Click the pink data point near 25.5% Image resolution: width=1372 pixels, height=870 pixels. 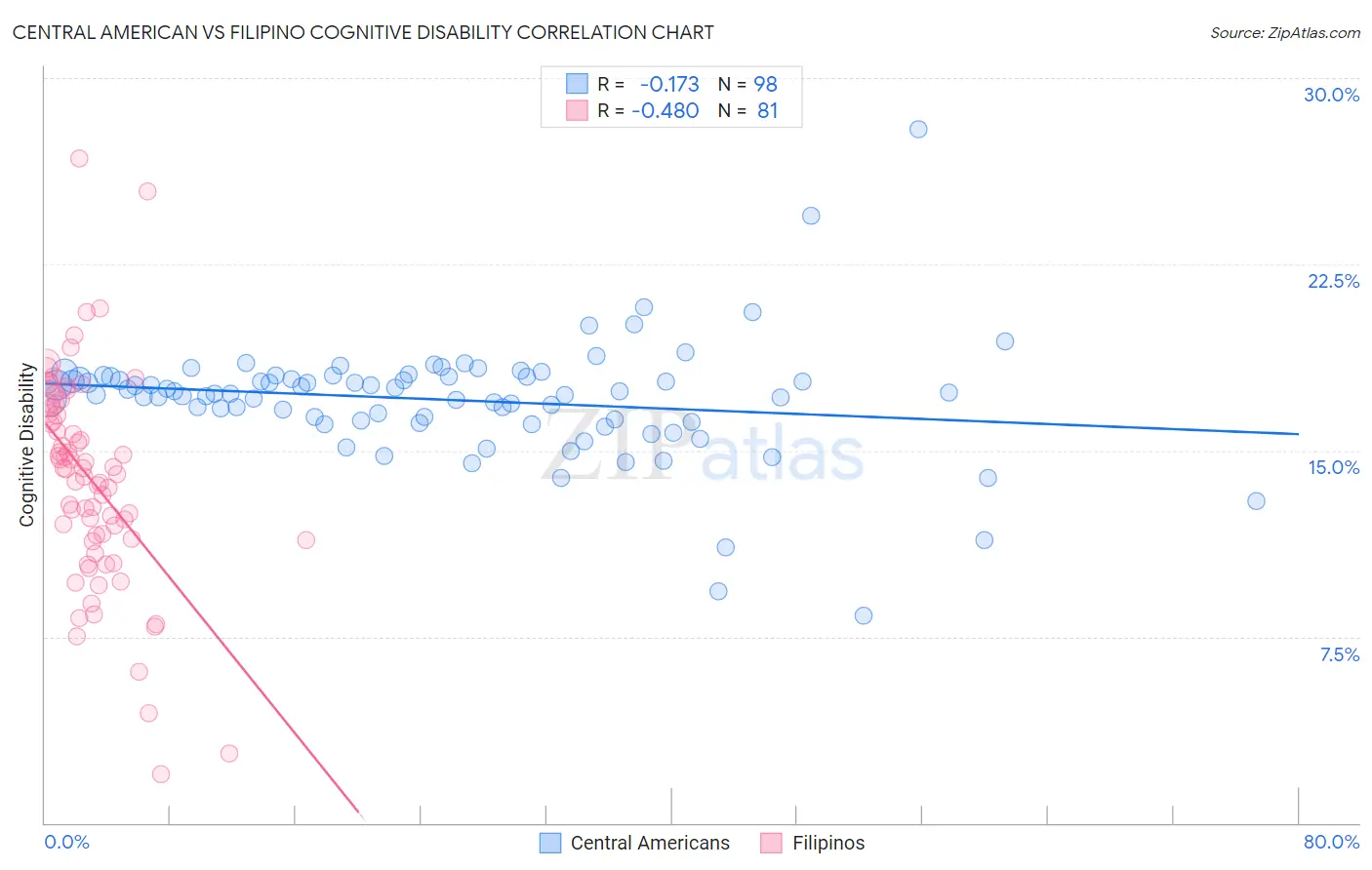coord(147,191)
